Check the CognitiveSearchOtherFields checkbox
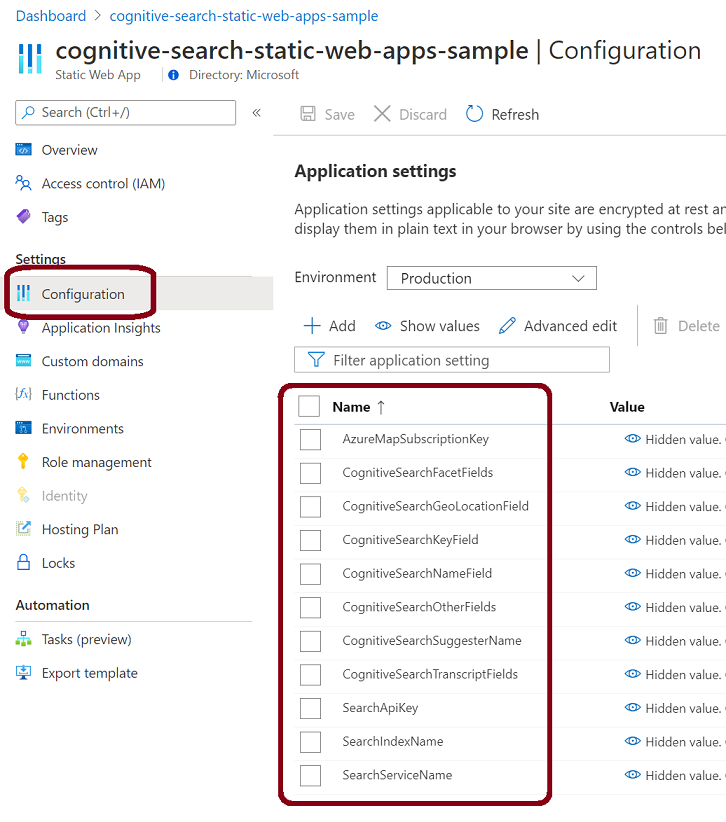The width and height of the screenshot is (726, 822). (310, 607)
